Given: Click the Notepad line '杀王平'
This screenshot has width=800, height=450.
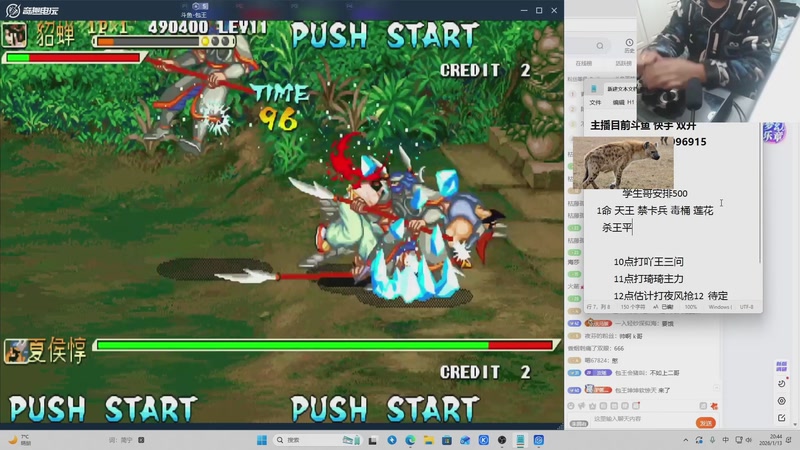Looking at the screenshot, I should (617, 228).
